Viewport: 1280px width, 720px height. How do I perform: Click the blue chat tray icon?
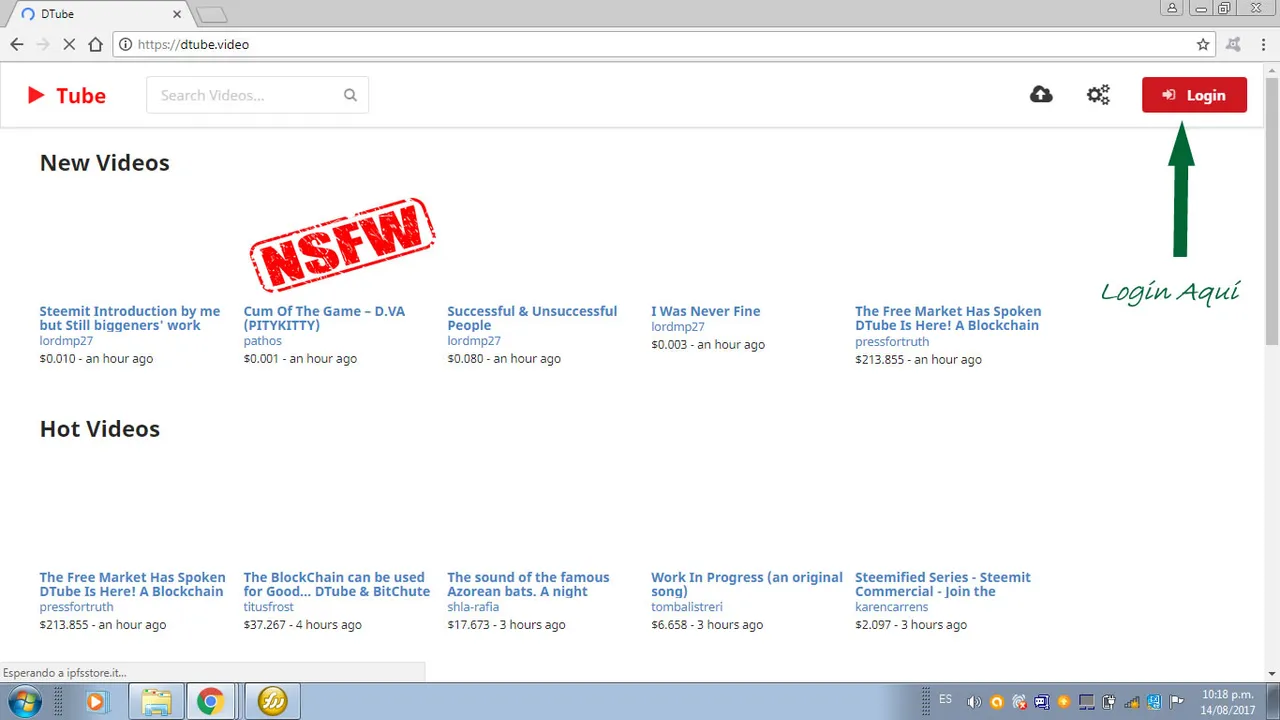click(x=1042, y=702)
